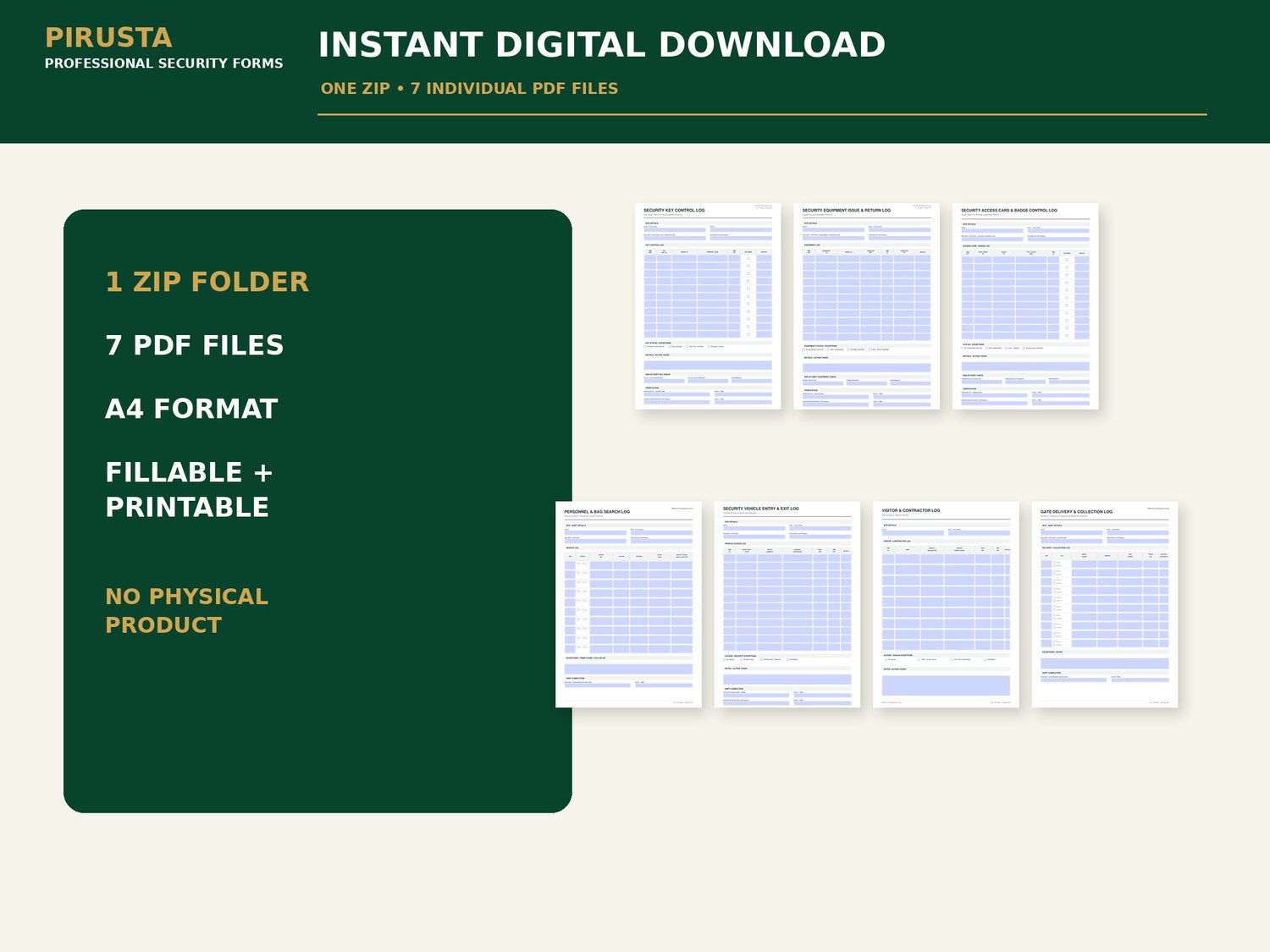
Task: Click the 'Professional Security Forms' tagline
Action: coord(163,63)
